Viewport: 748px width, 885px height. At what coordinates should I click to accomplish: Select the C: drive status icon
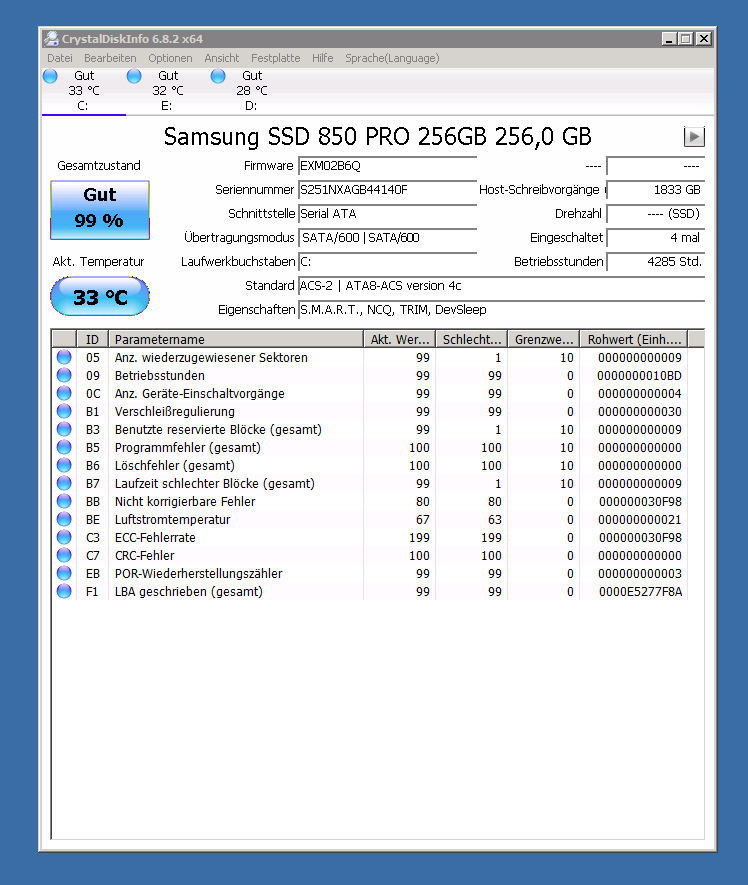tap(50, 76)
